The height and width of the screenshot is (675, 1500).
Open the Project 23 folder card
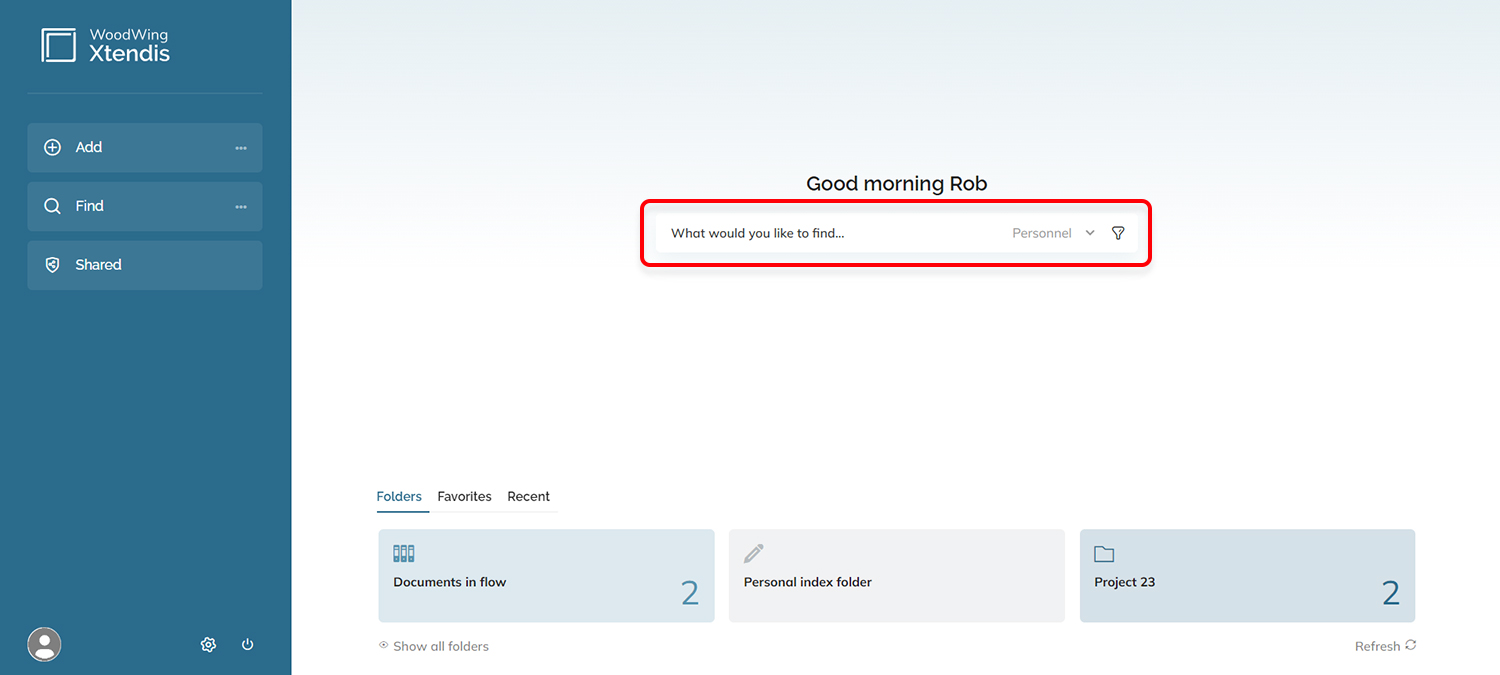pyautogui.click(x=1247, y=576)
